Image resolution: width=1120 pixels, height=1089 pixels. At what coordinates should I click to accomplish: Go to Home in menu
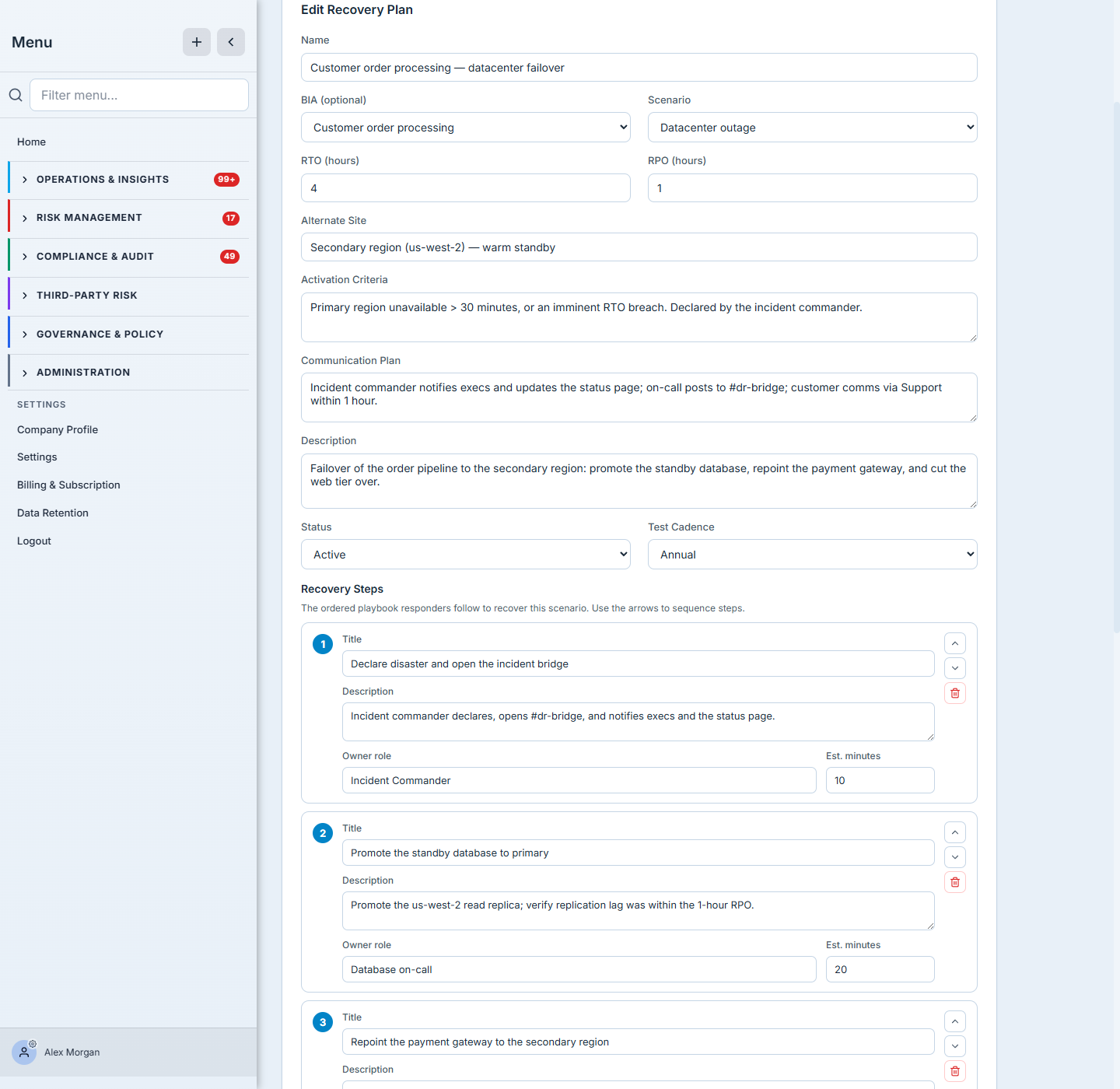[x=31, y=142]
